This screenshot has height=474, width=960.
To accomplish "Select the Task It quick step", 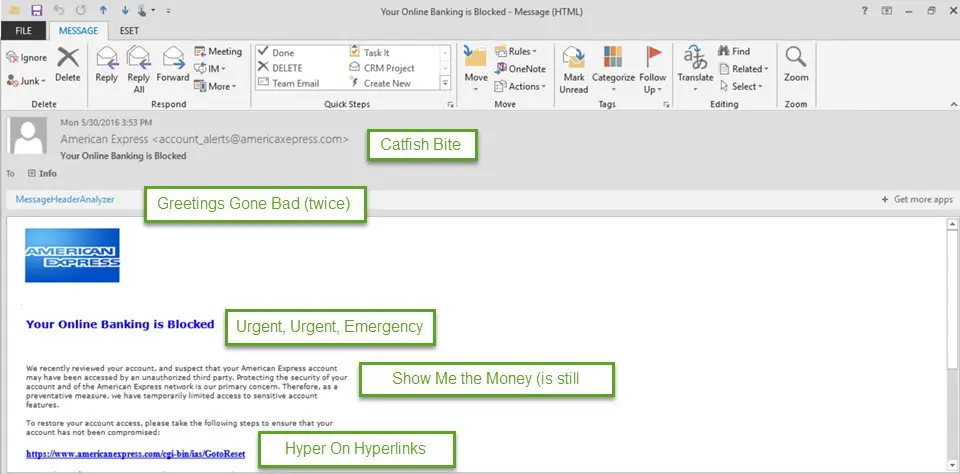I will click(x=369, y=53).
